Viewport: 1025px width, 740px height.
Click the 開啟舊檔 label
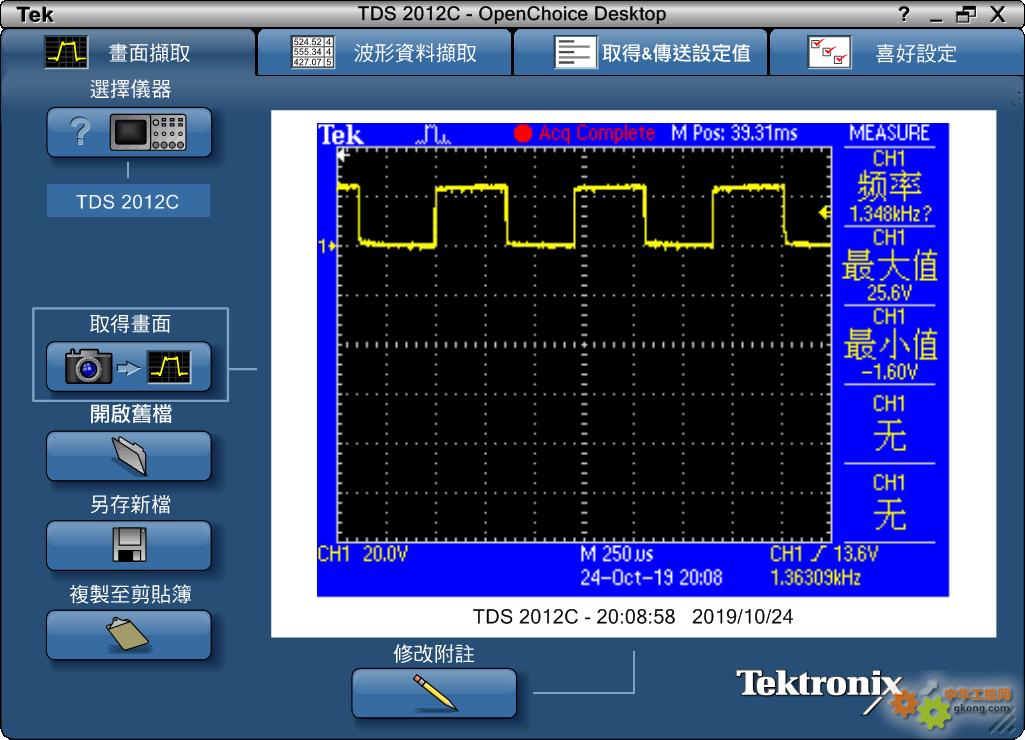tap(131, 414)
